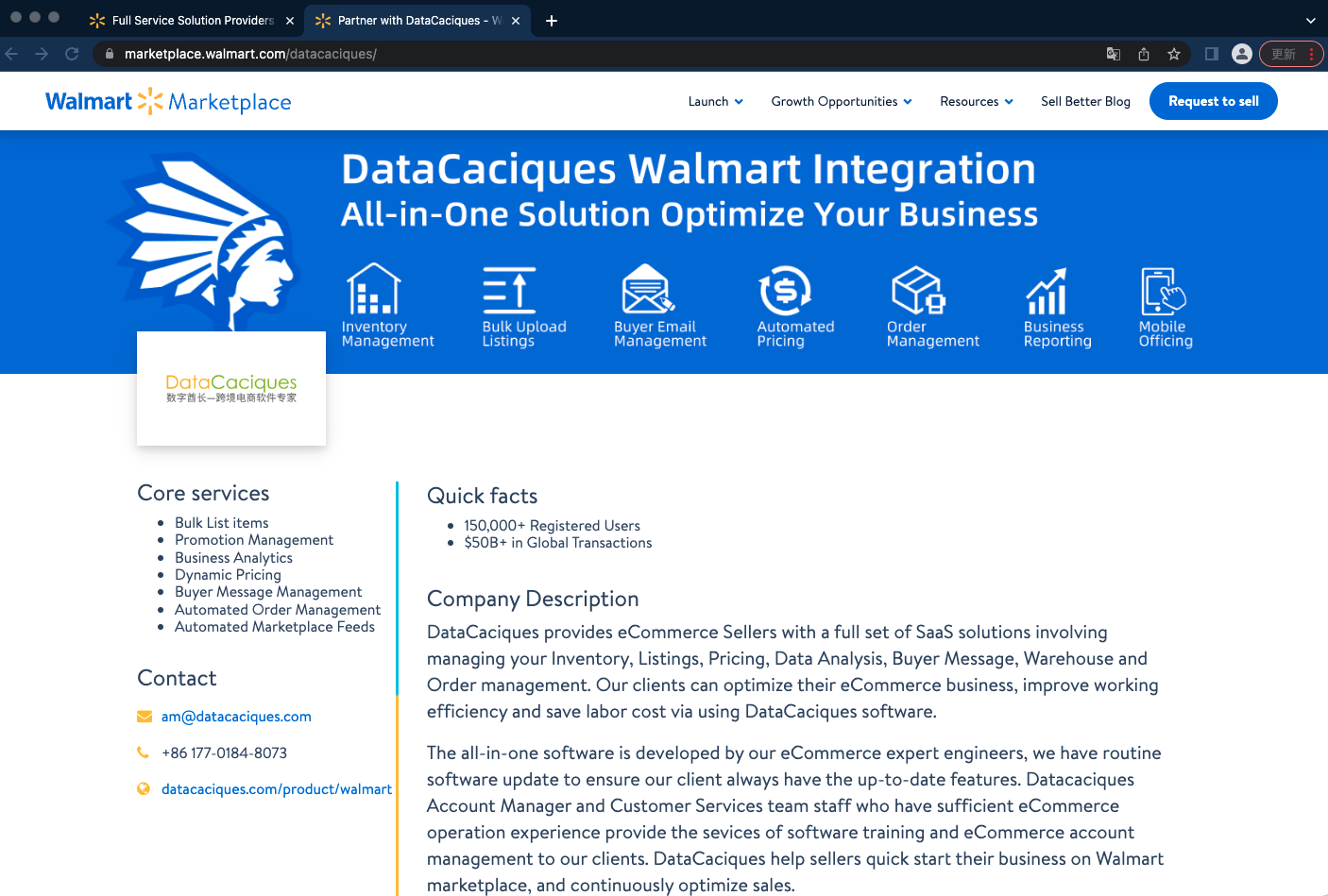Click the phone contact icon
Screen dimensions: 1328x896
[144, 752]
